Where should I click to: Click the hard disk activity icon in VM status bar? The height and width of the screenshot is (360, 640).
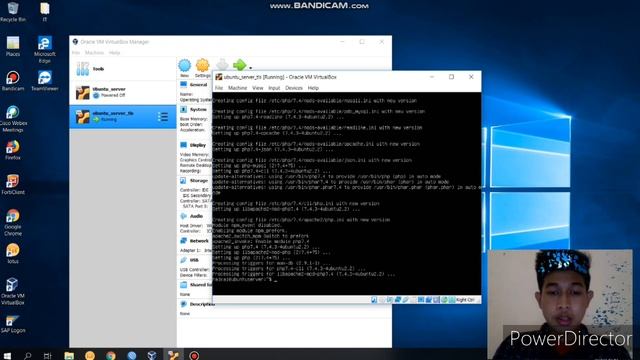point(374,300)
